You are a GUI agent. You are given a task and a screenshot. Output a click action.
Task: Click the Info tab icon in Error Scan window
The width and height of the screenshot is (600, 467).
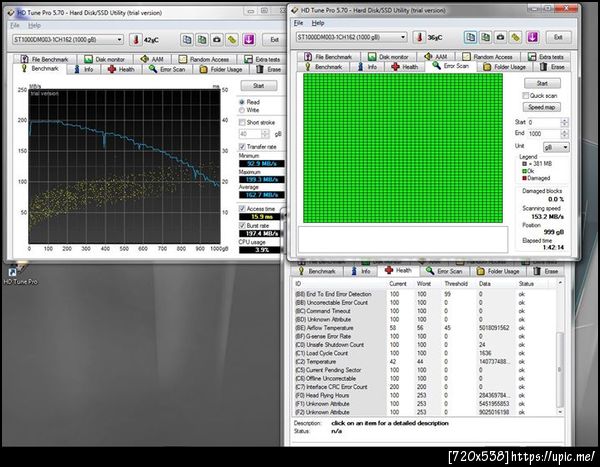(x=360, y=67)
